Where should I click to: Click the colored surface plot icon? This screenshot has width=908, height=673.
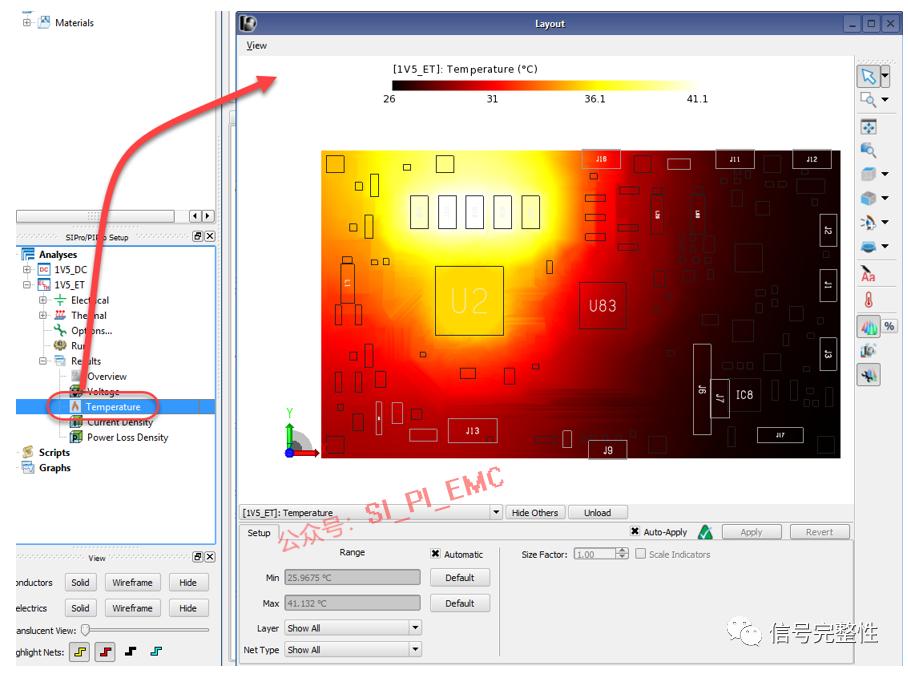tap(869, 327)
